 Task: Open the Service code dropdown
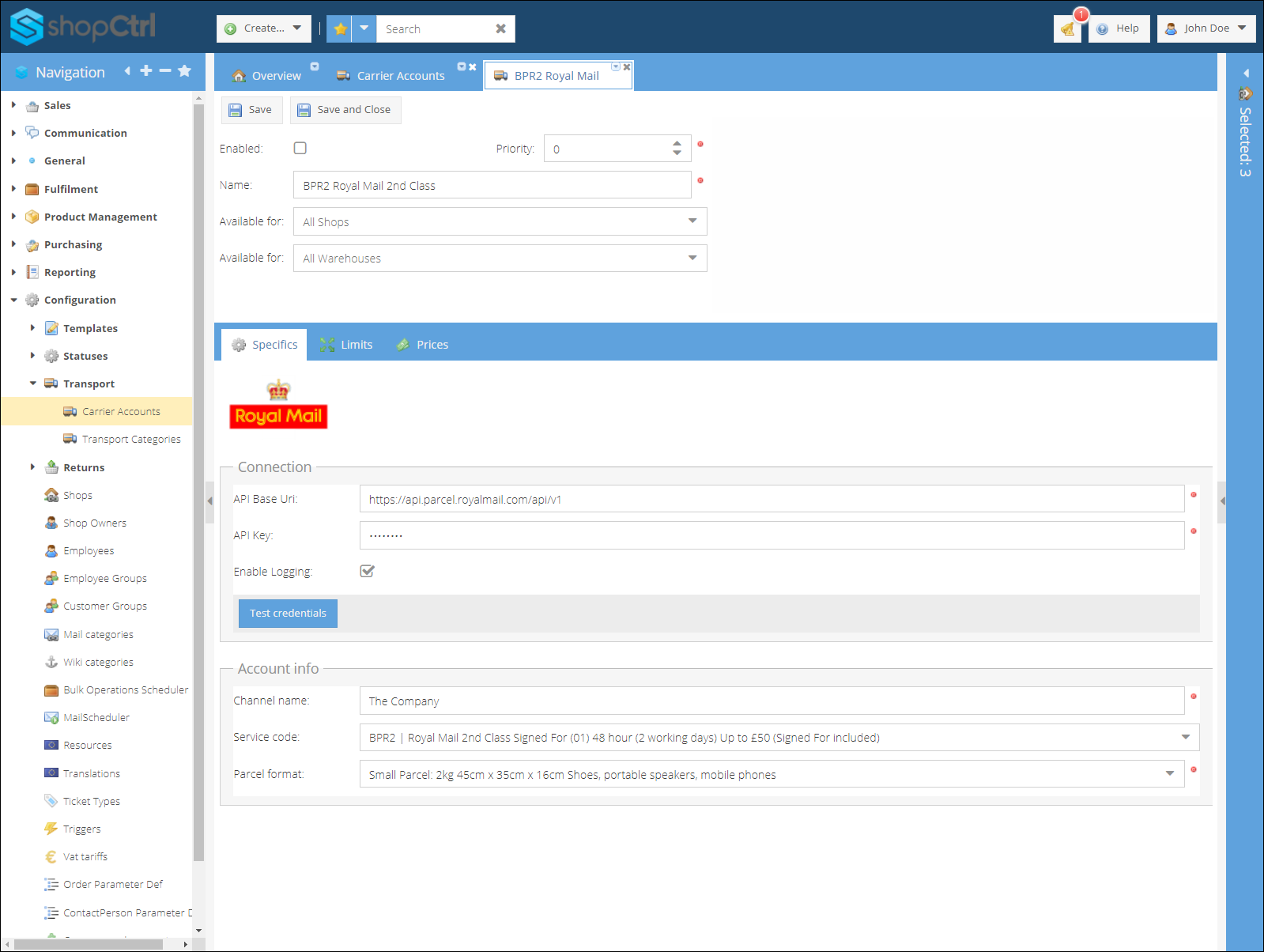(1186, 737)
